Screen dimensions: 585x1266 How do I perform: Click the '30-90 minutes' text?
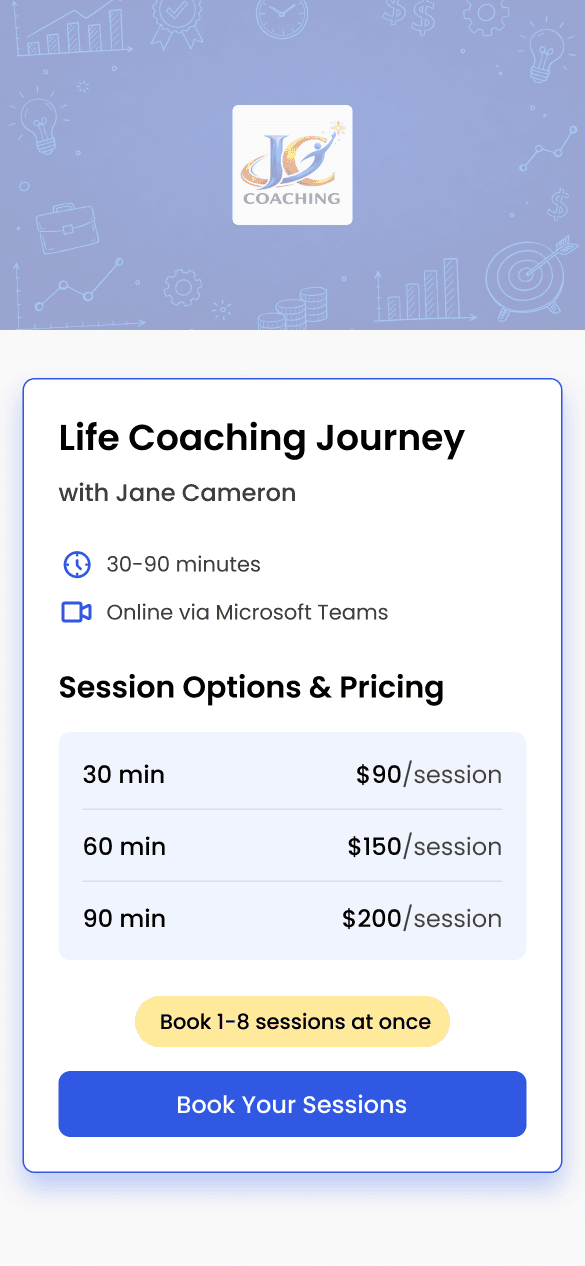pyautogui.click(x=184, y=564)
